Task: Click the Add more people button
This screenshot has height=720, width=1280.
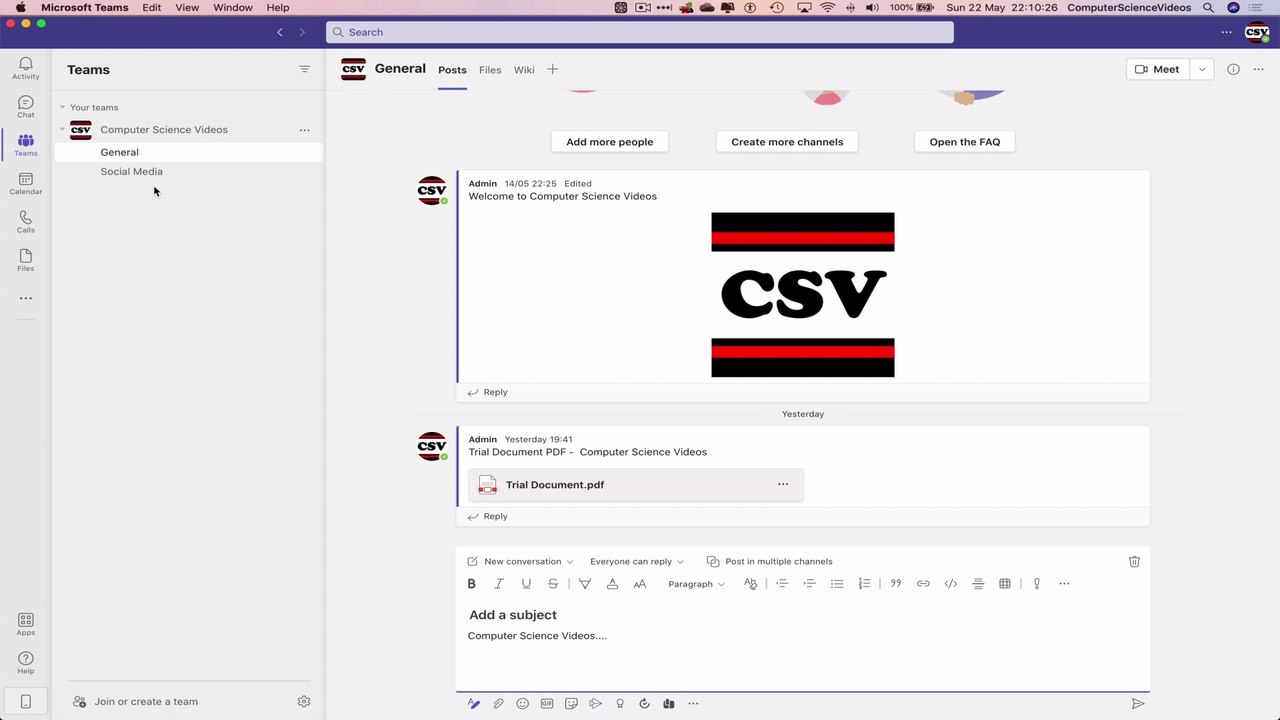Action: click(610, 142)
